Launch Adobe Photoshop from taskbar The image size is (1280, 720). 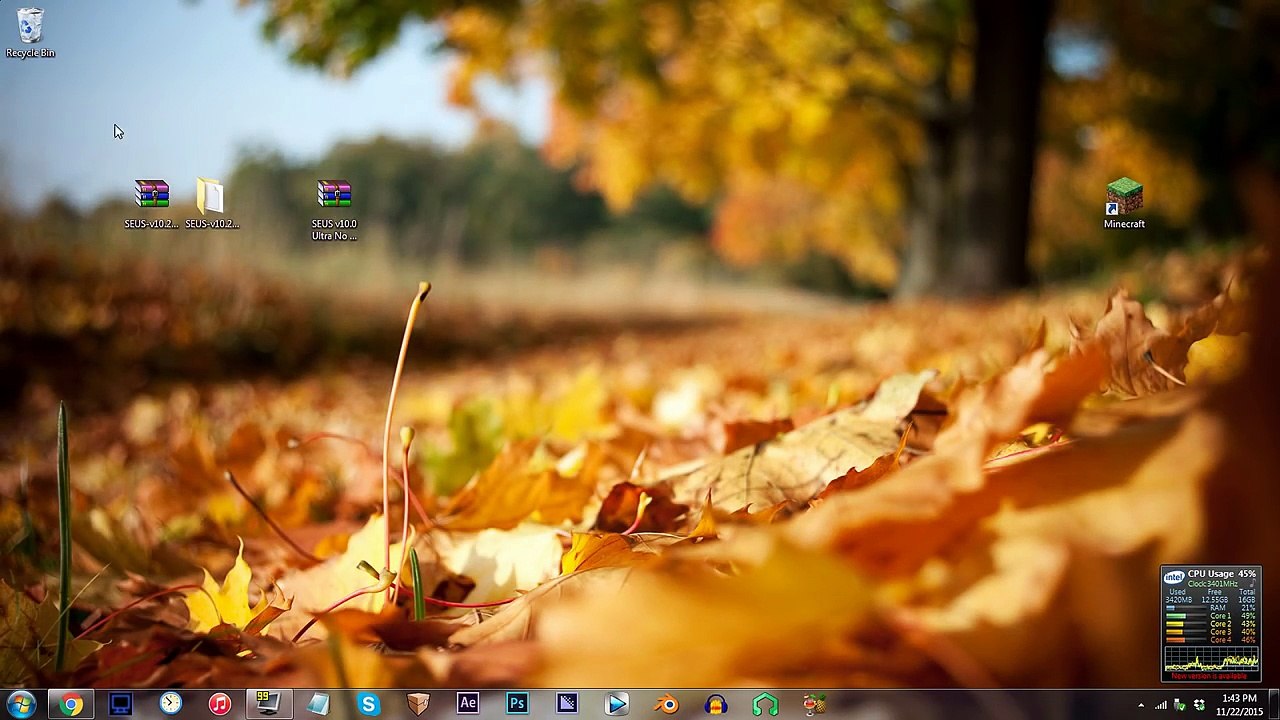point(517,704)
